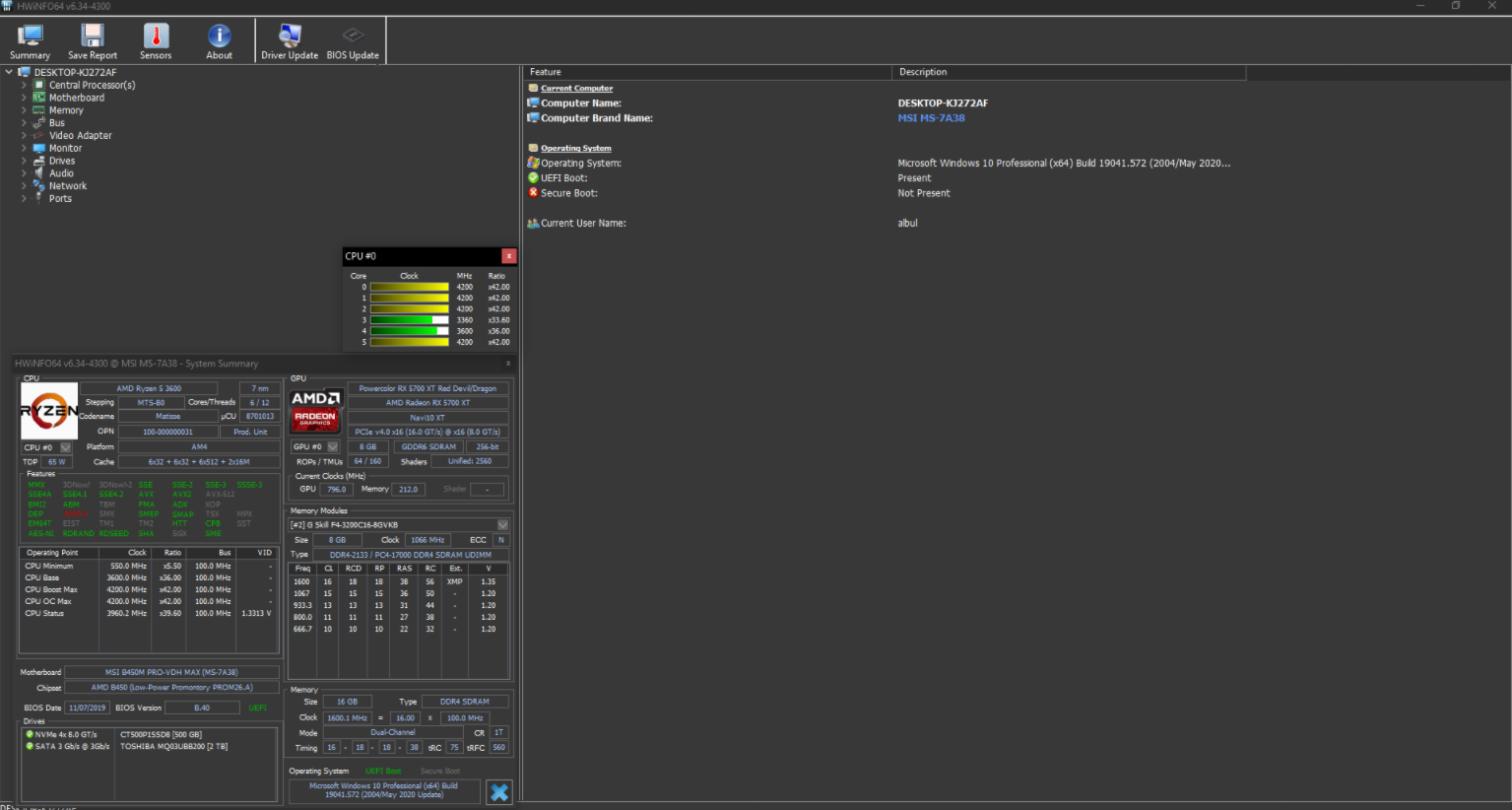The height and width of the screenshot is (810, 1512).
Task: Click Core 4 green clock bar
Action: point(410,331)
